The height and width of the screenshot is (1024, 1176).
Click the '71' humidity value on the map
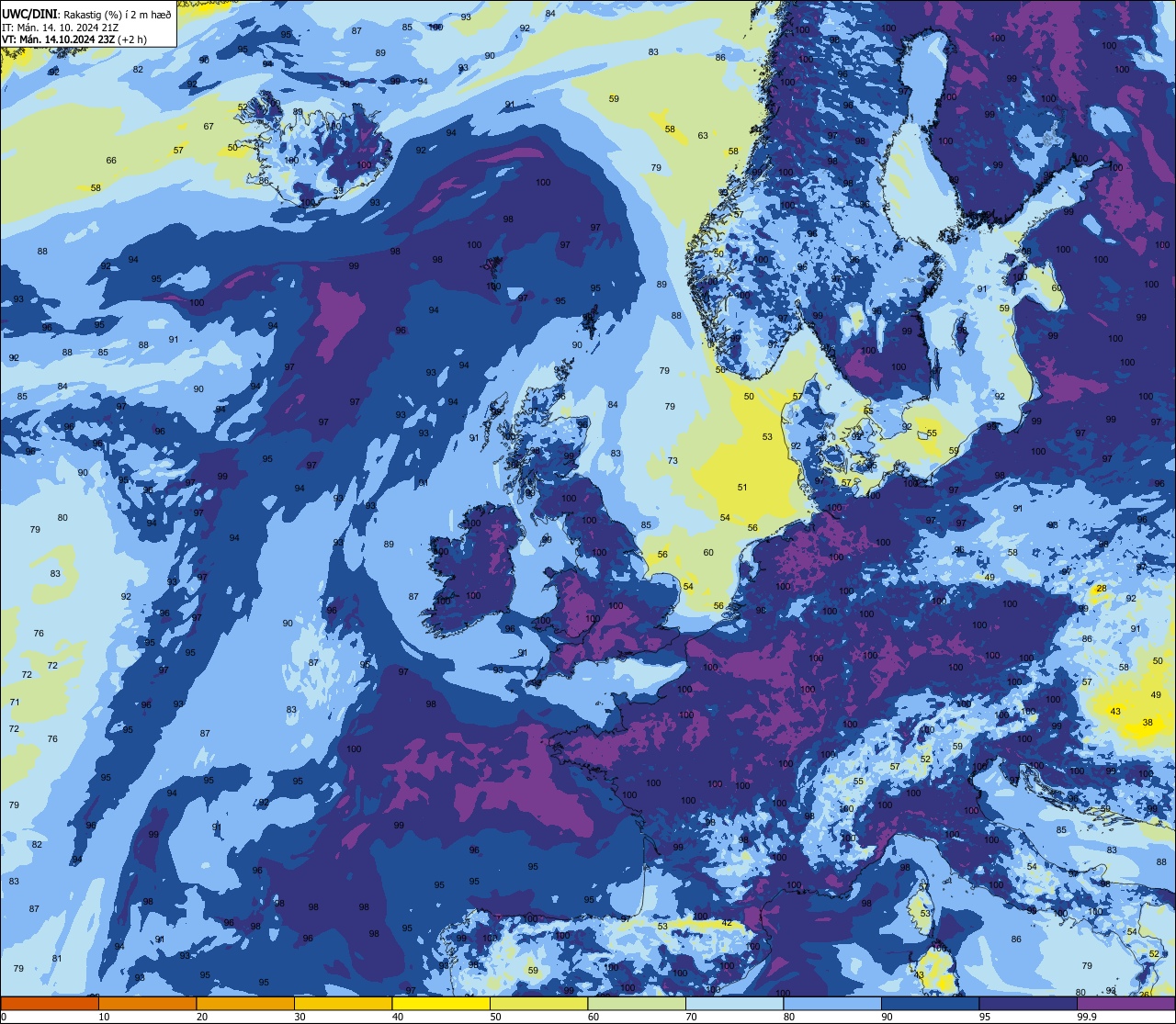click(x=14, y=703)
